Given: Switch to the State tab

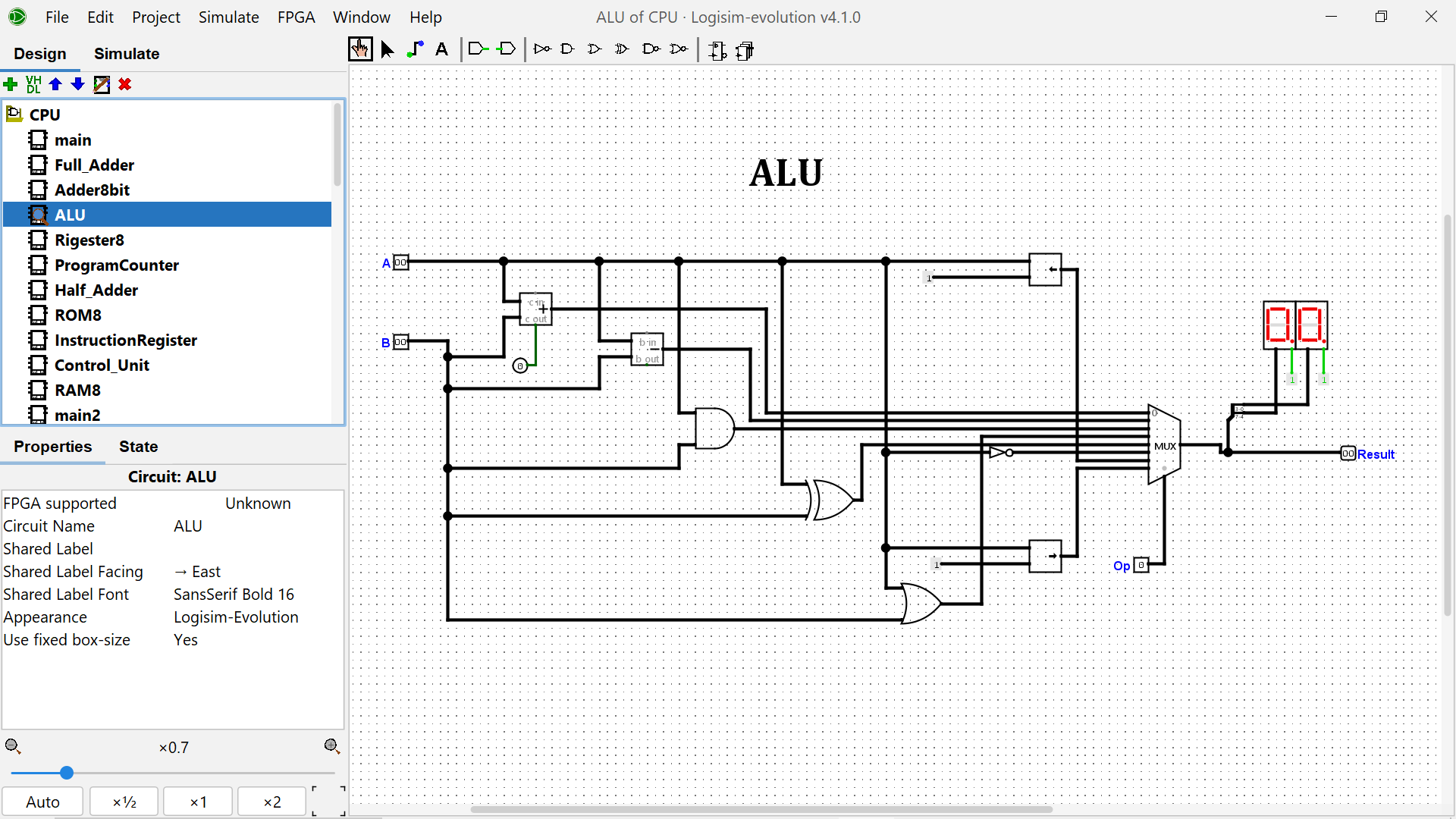Looking at the screenshot, I should (x=139, y=447).
